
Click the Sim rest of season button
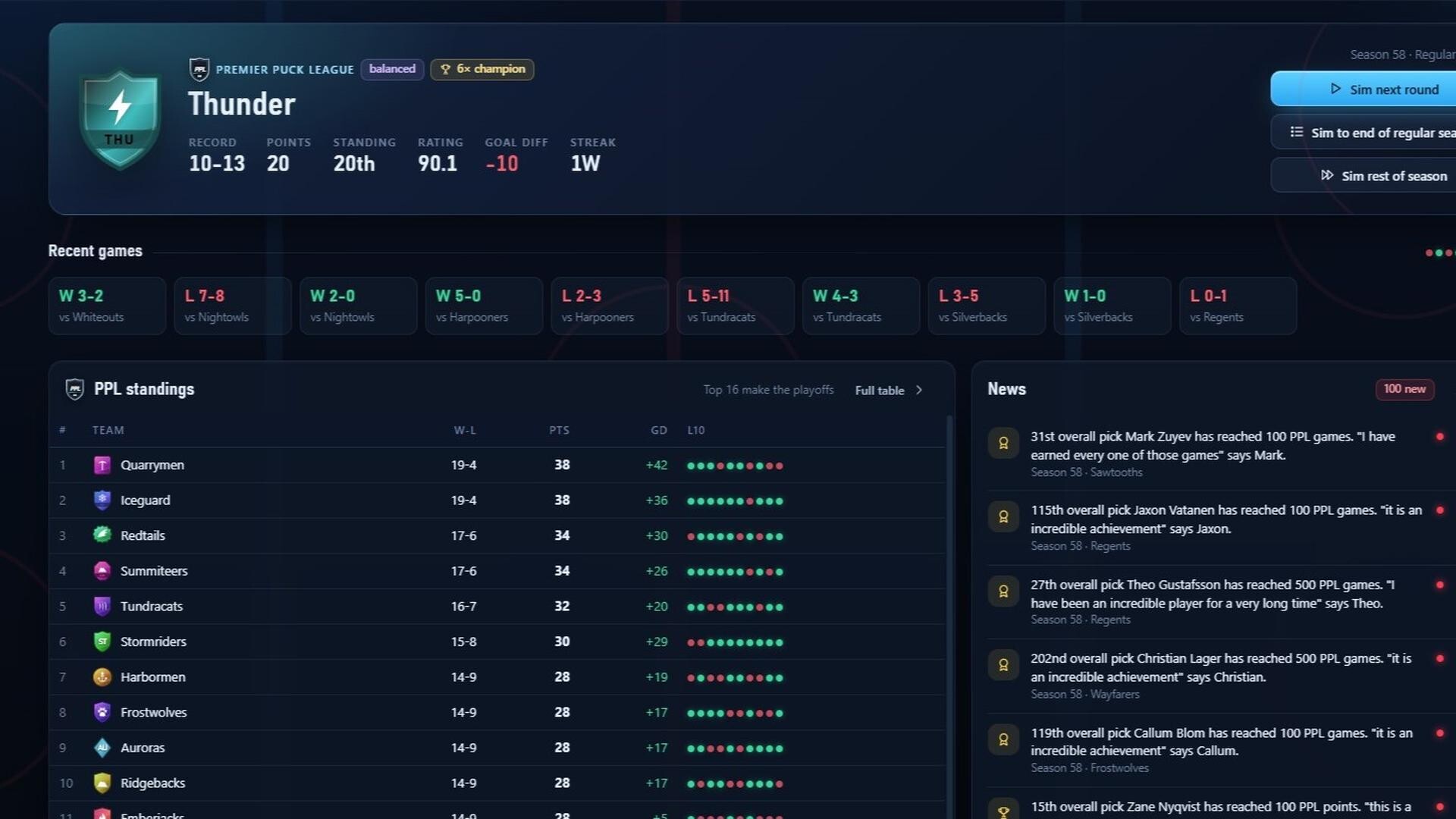point(1363,176)
